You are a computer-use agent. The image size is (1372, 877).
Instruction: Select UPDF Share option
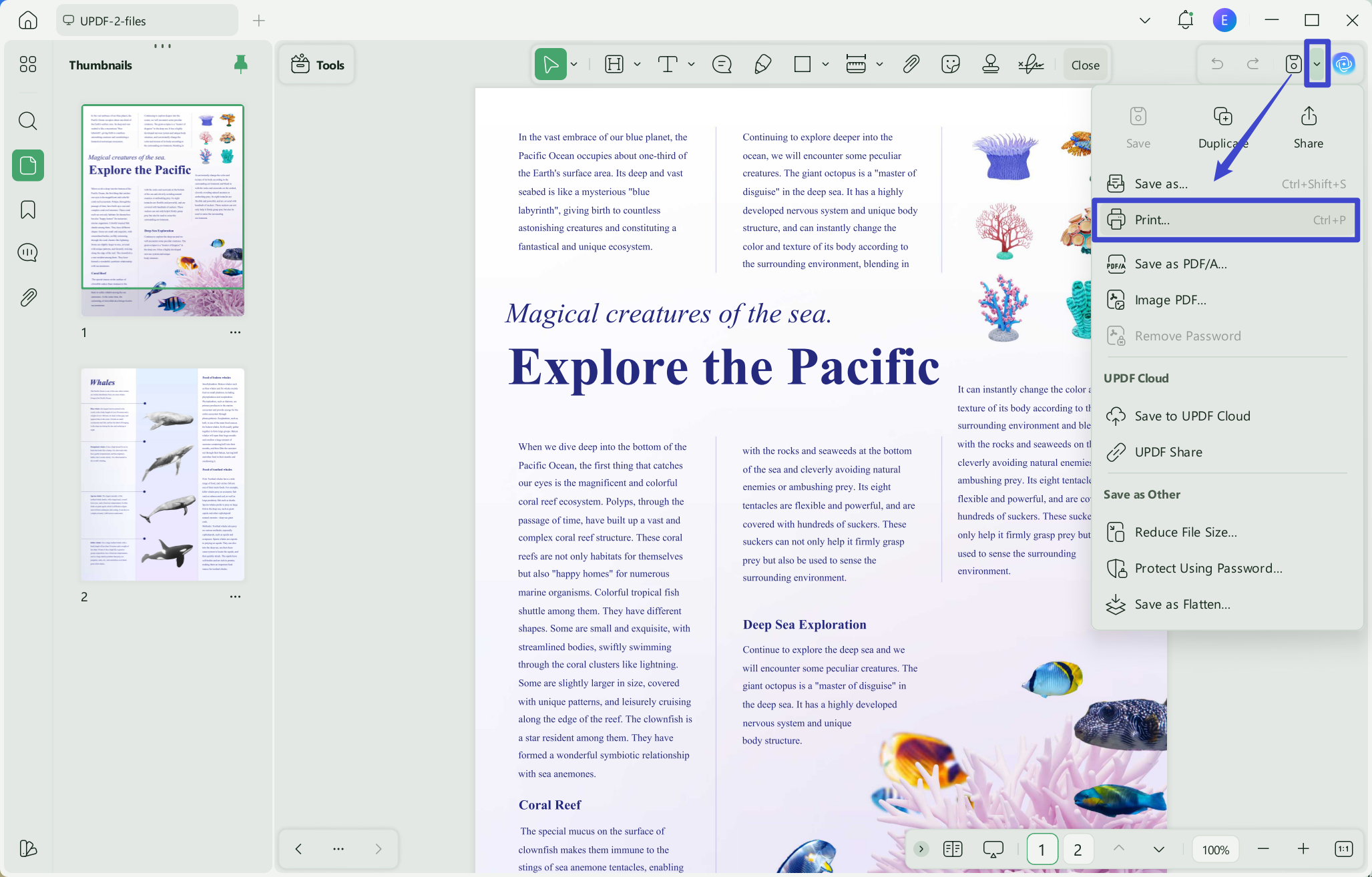pos(1226,452)
